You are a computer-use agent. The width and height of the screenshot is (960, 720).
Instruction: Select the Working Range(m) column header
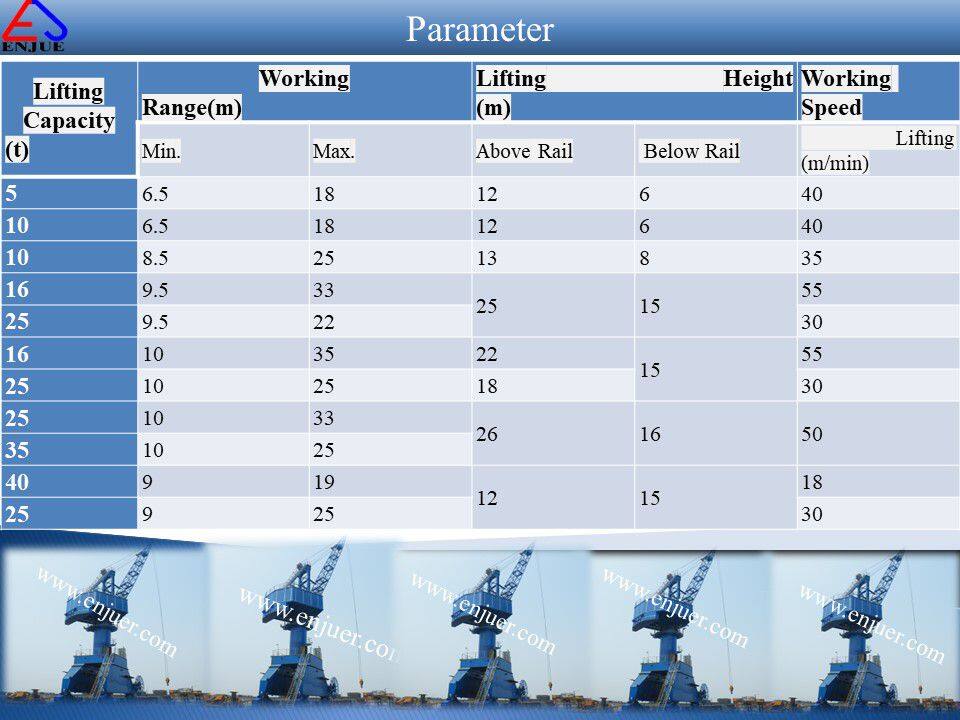(x=304, y=92)
